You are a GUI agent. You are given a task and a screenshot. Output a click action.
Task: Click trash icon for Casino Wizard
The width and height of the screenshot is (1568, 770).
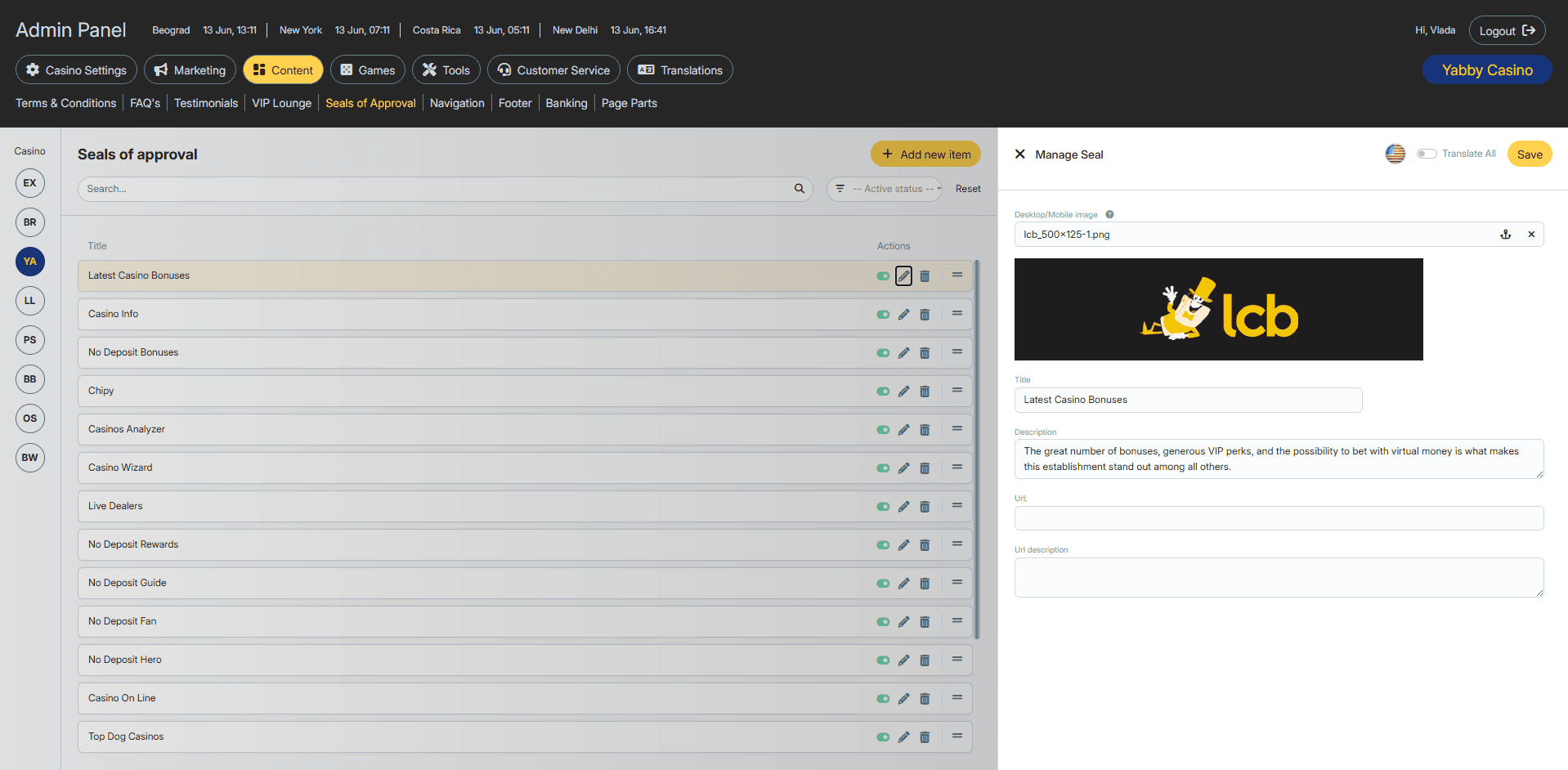point(925,468)
